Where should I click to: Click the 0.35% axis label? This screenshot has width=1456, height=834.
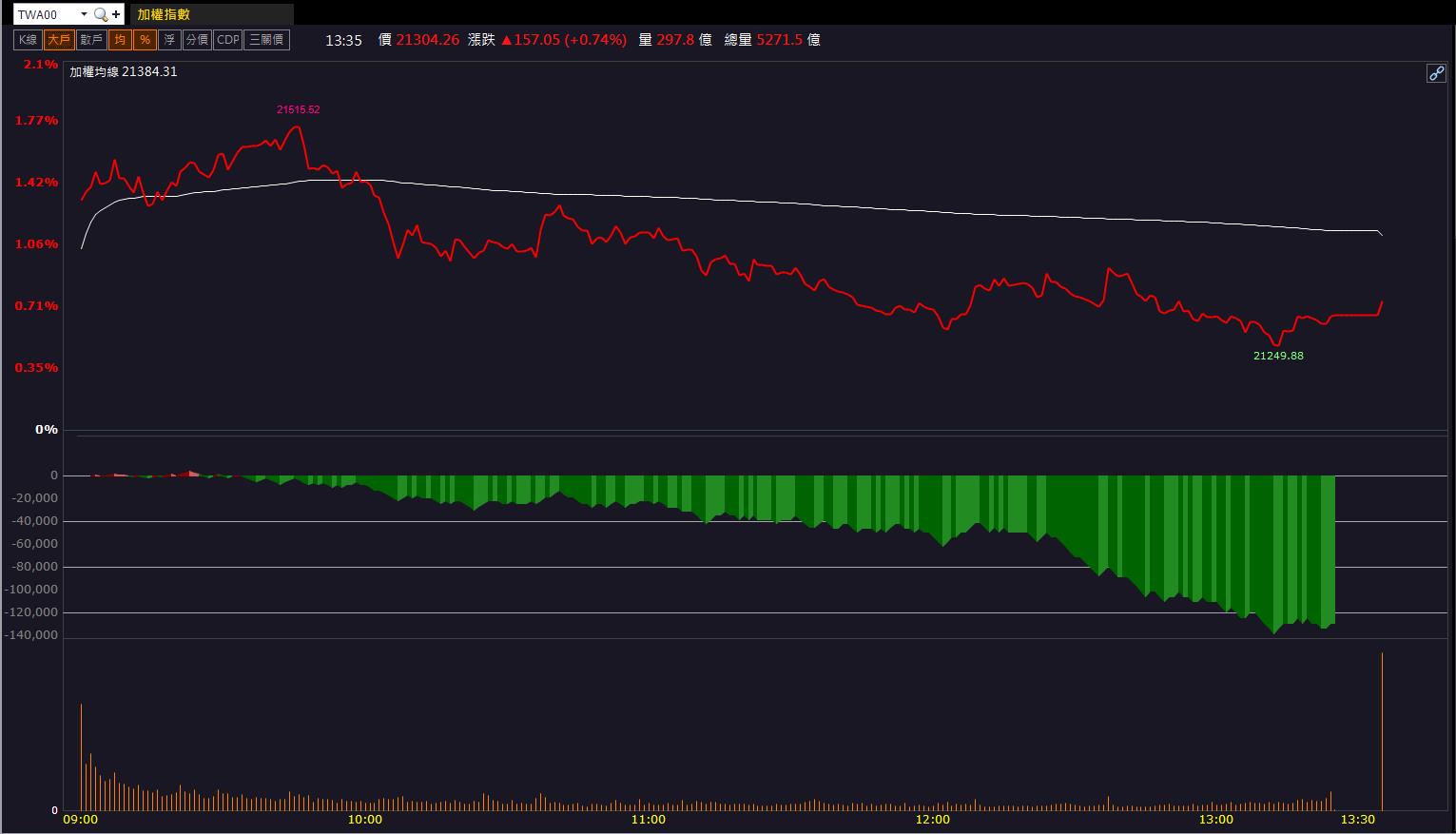tap(37, 368)
